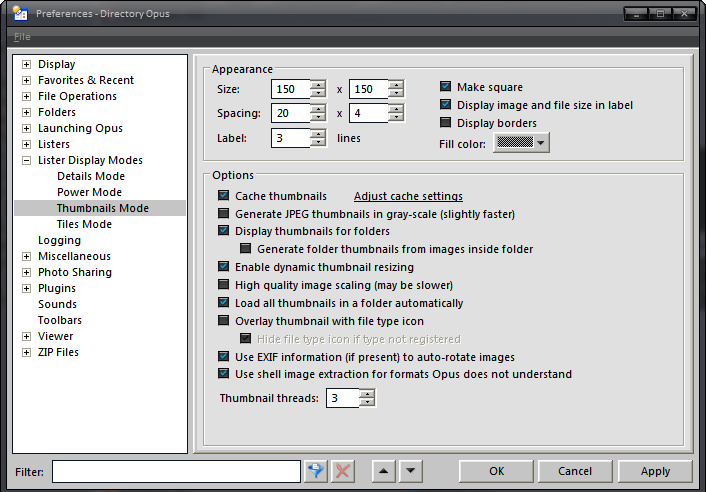706x492 pixels.
Task: Toggle the Cache thumbnails checkbox
Action: 223,195
